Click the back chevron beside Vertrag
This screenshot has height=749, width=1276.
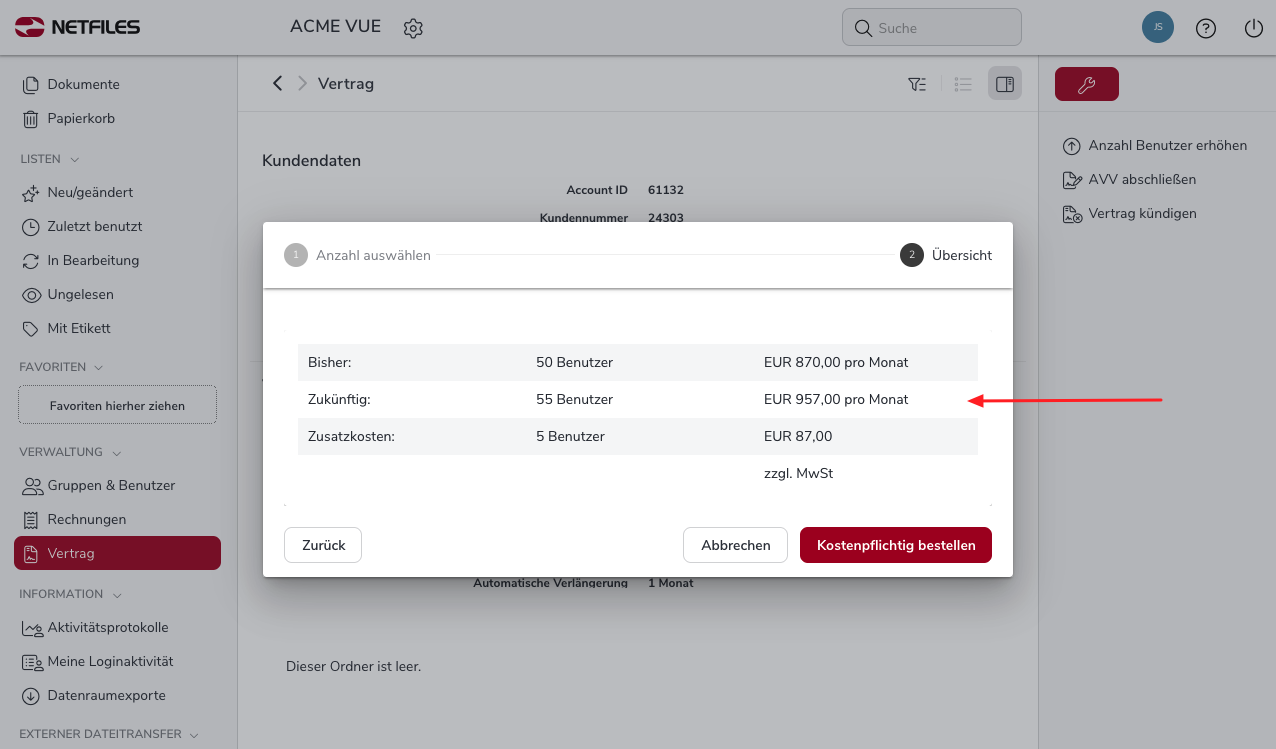(278, 83)
